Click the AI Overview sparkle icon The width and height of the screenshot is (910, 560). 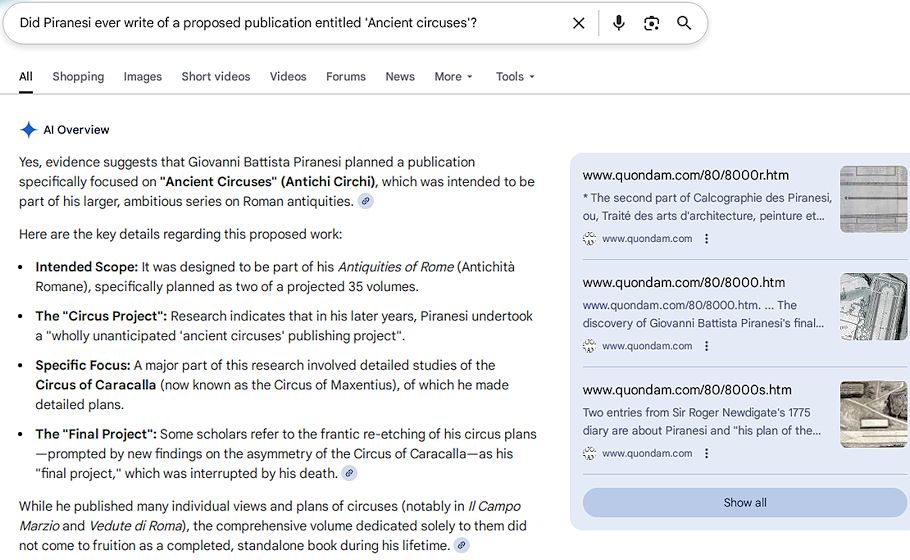(29, 130)
